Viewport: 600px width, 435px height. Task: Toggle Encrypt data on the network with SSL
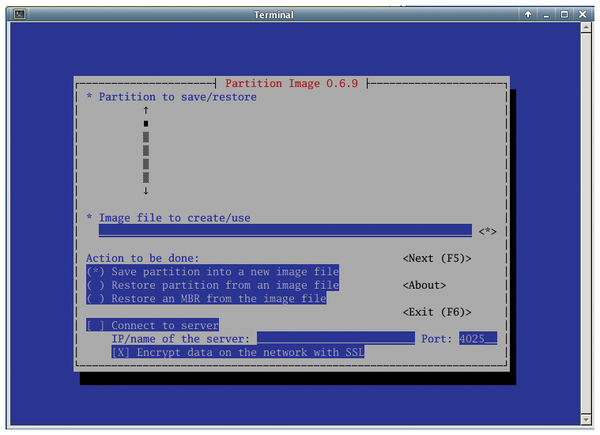tap(238, 352)
